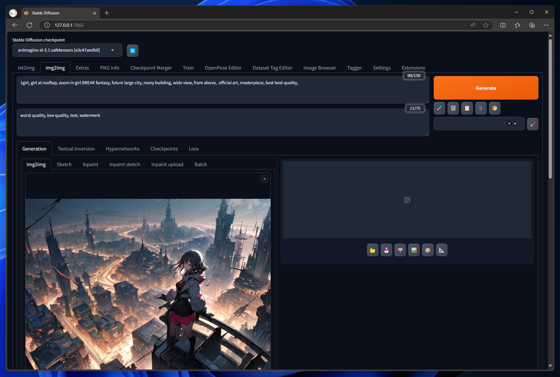Click the browser refresh button
560x377 pixels.
coord(30,25)
